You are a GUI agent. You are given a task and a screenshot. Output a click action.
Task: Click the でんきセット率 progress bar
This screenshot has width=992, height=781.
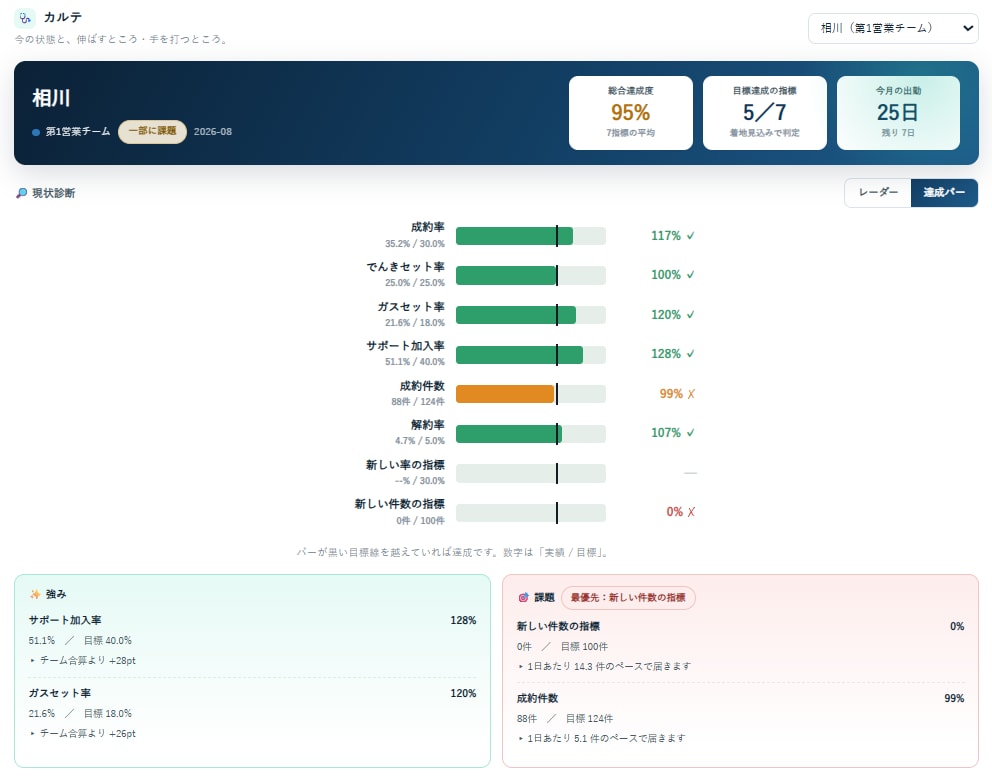[x=530, y=275]
